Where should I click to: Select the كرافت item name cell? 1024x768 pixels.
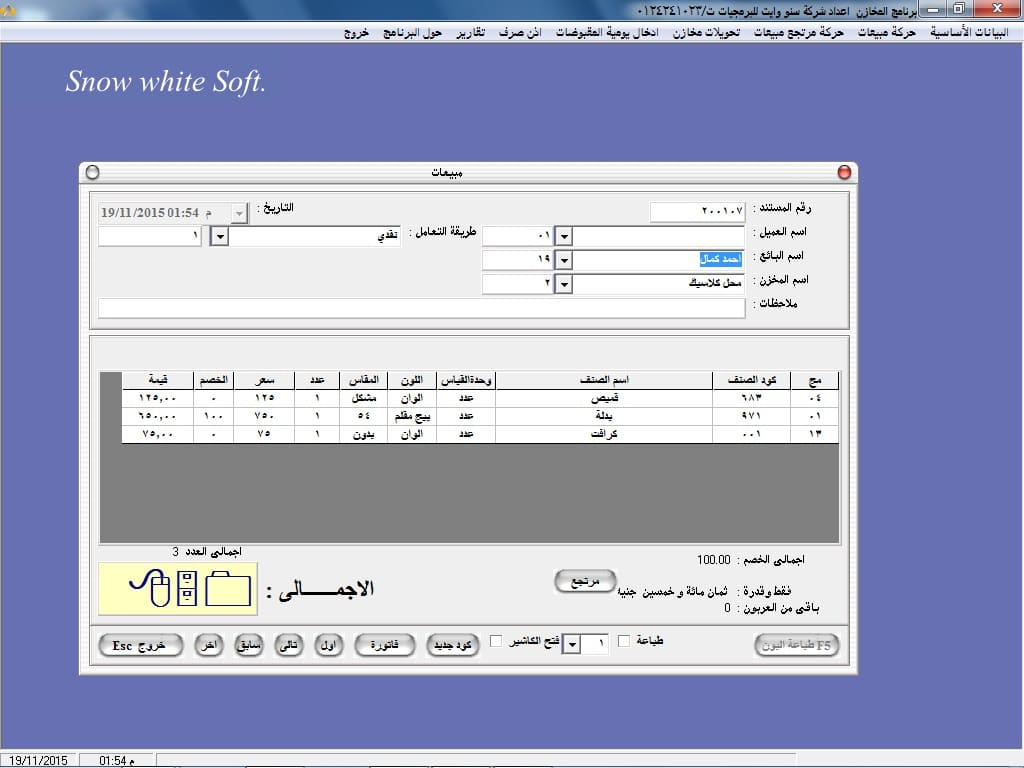(x=604, y=434)
